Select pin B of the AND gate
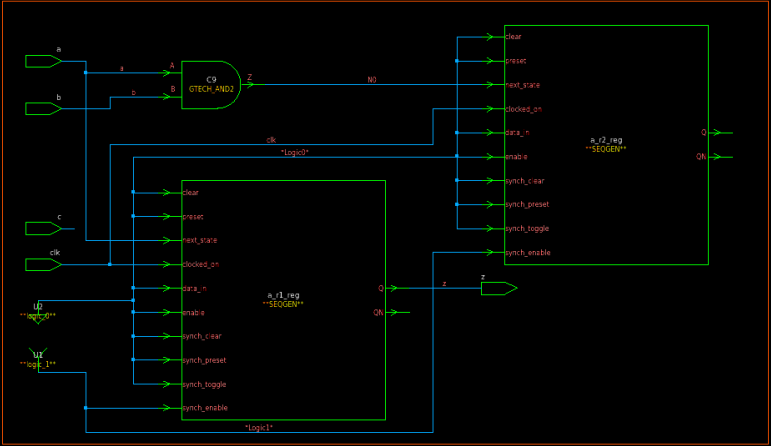 click(x=173, y=89)
